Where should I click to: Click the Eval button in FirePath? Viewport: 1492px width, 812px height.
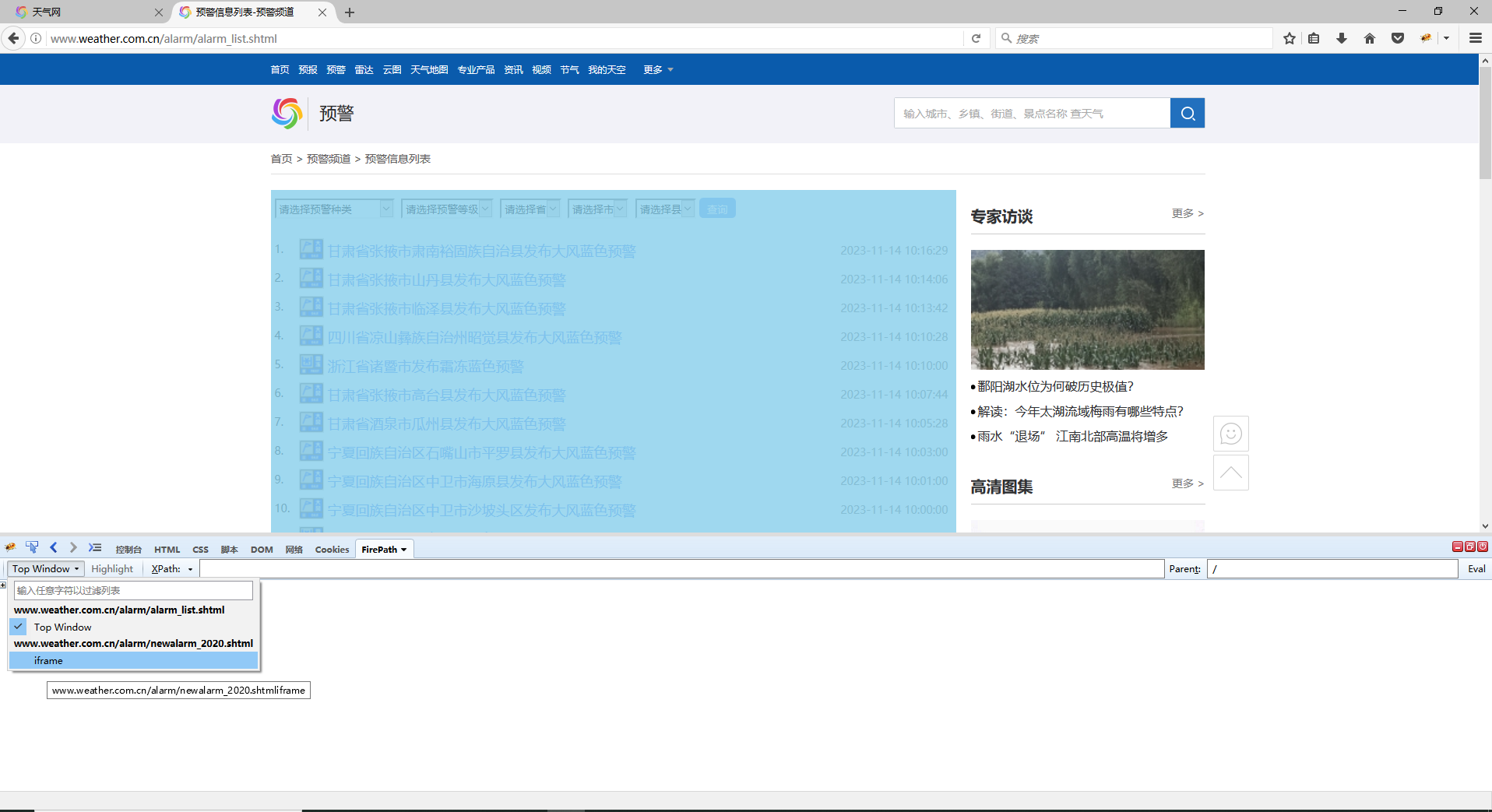point(1476,568)
